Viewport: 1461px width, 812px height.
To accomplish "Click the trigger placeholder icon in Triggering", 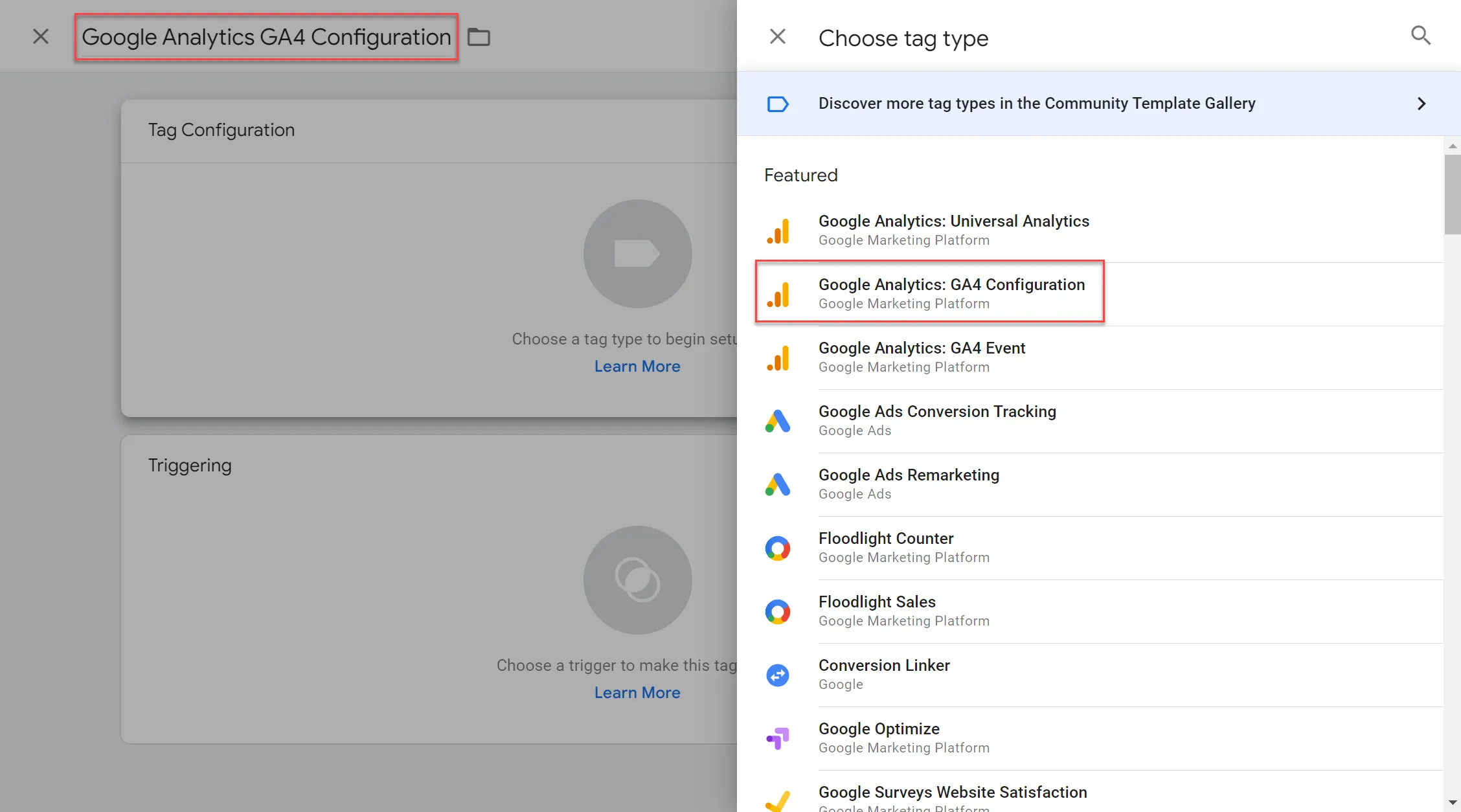I will (x=638, y=580).
